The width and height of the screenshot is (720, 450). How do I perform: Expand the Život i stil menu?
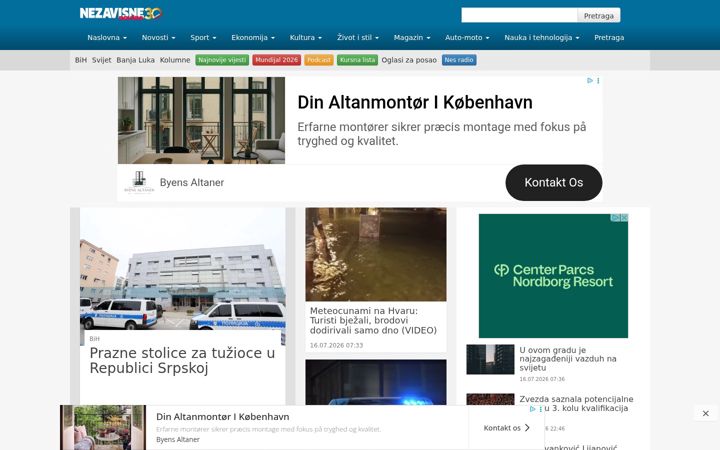[x=358, y=38]
